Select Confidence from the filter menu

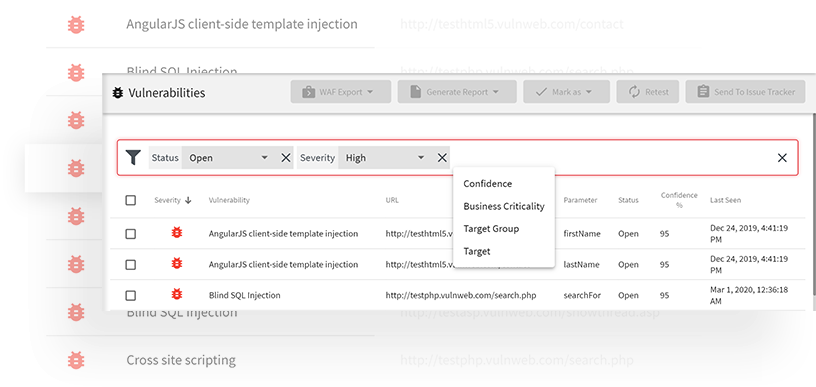[x=488, y=184]
